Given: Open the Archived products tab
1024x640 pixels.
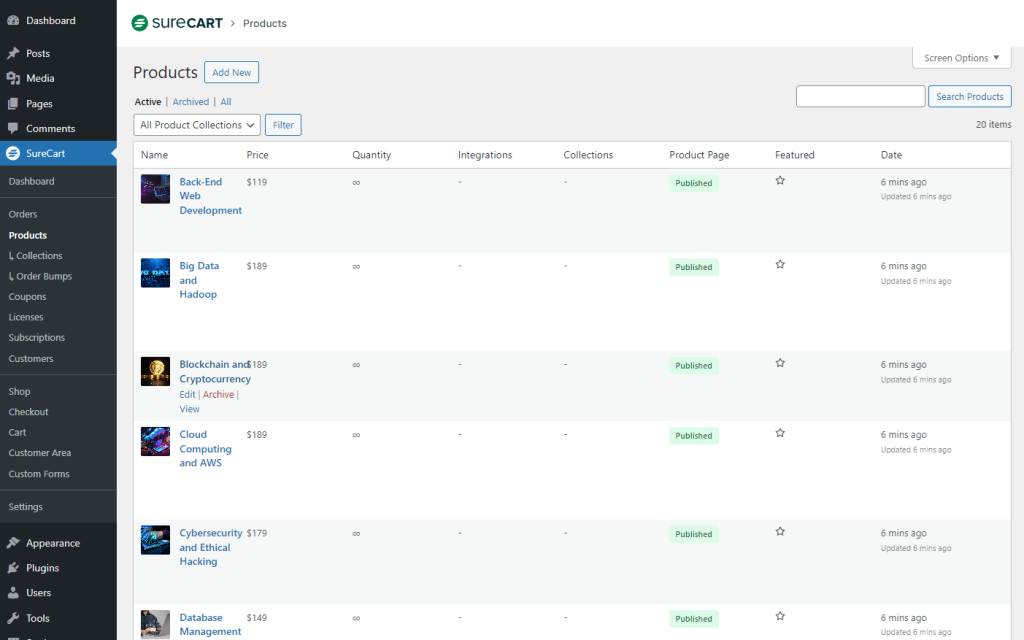Looking at the screenshot, I should [x=190, y=102].
